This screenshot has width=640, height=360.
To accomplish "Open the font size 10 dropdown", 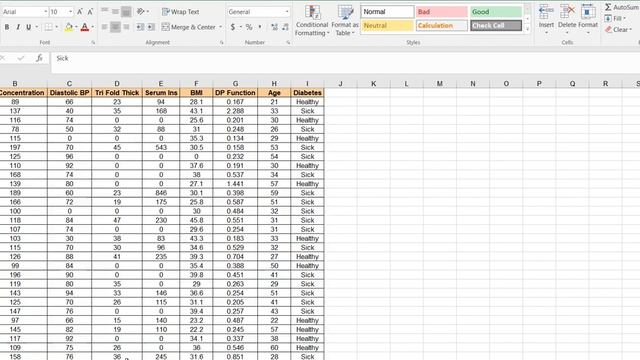I will [71, 12].
